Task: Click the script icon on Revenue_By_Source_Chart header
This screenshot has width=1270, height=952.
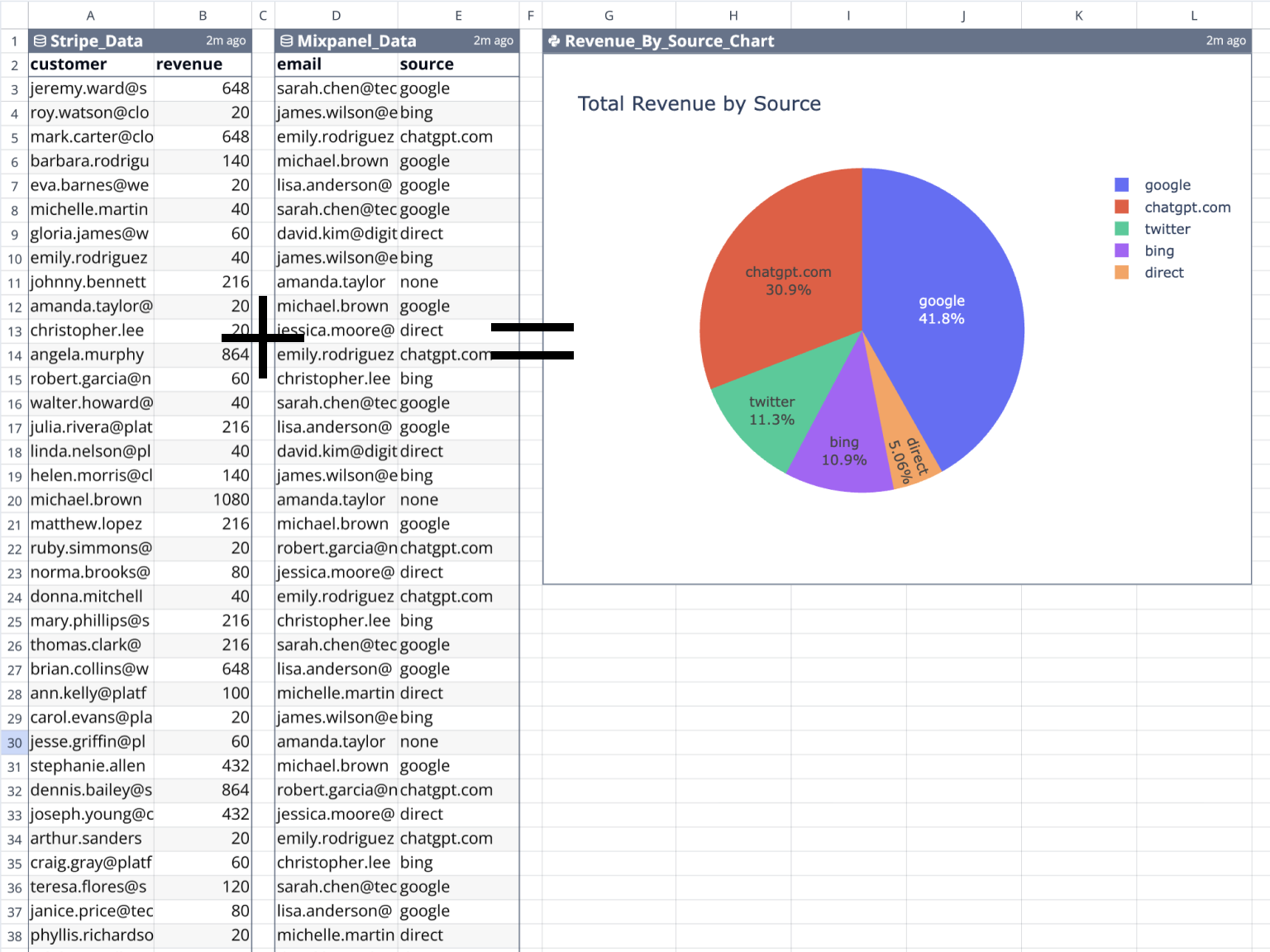Action: (x=555, y=40)
